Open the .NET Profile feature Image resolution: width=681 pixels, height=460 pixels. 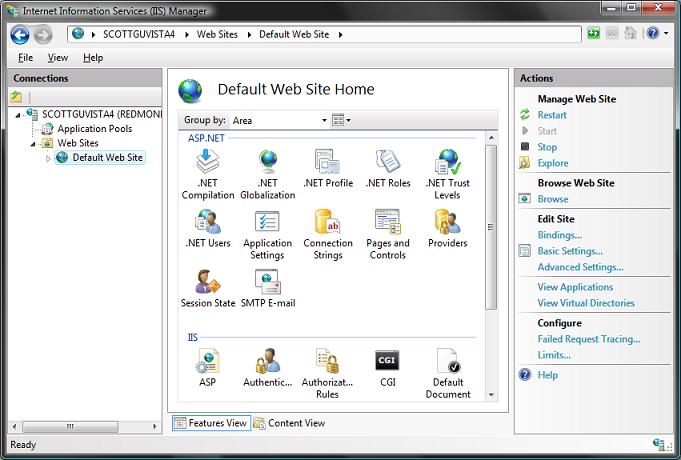click(x=328, y=169)
